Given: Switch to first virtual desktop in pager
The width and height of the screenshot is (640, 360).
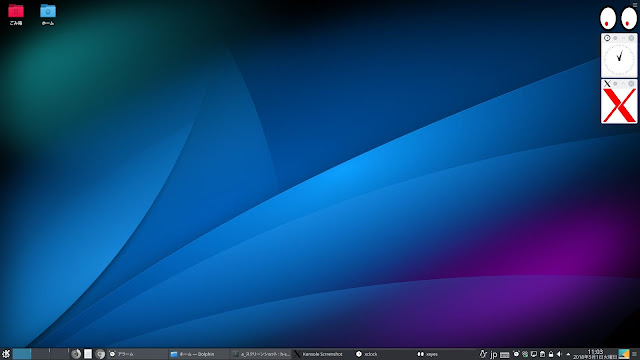Looking at the screenshot, I should pyautogui.click(x=22, y=354).
